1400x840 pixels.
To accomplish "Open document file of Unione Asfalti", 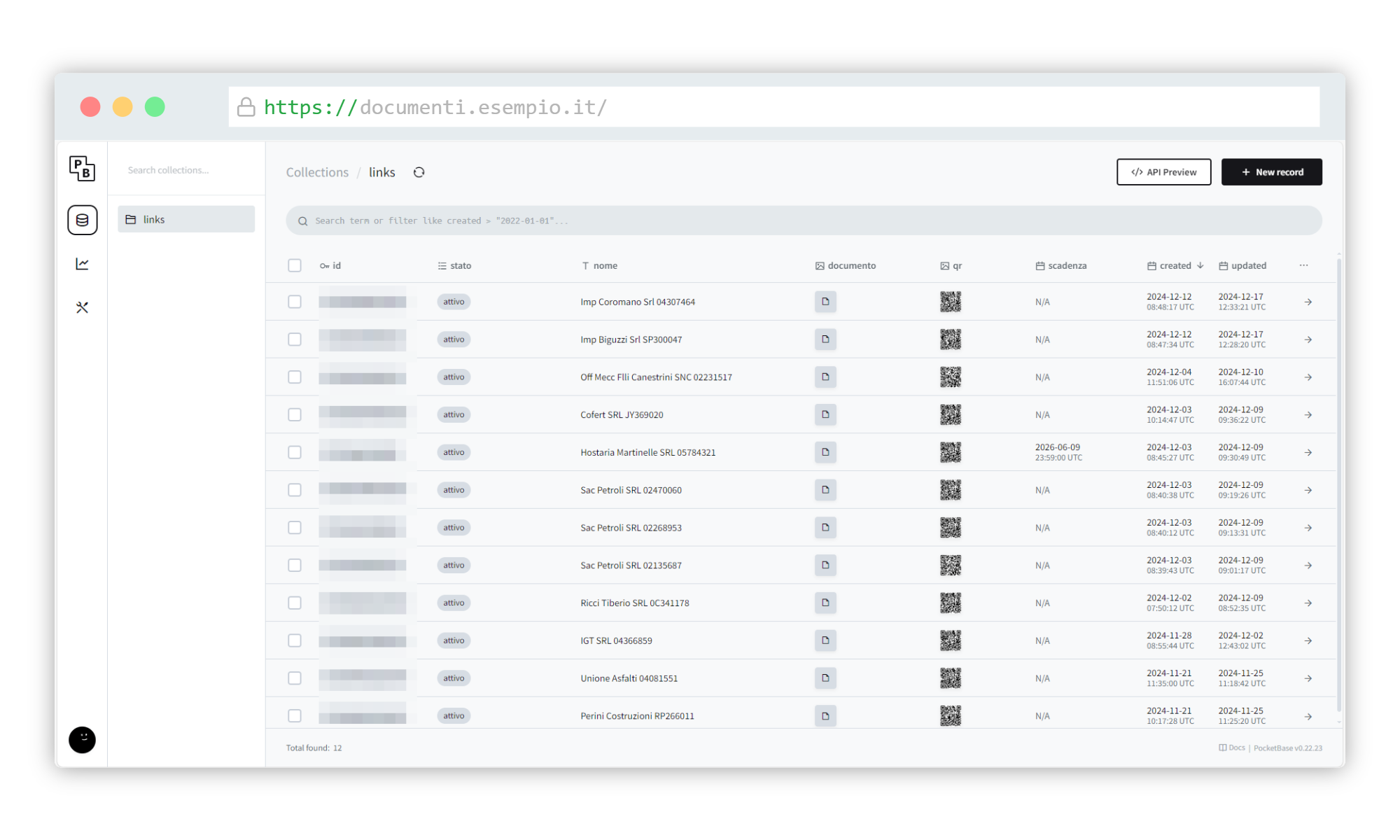I will click(825, 678).
